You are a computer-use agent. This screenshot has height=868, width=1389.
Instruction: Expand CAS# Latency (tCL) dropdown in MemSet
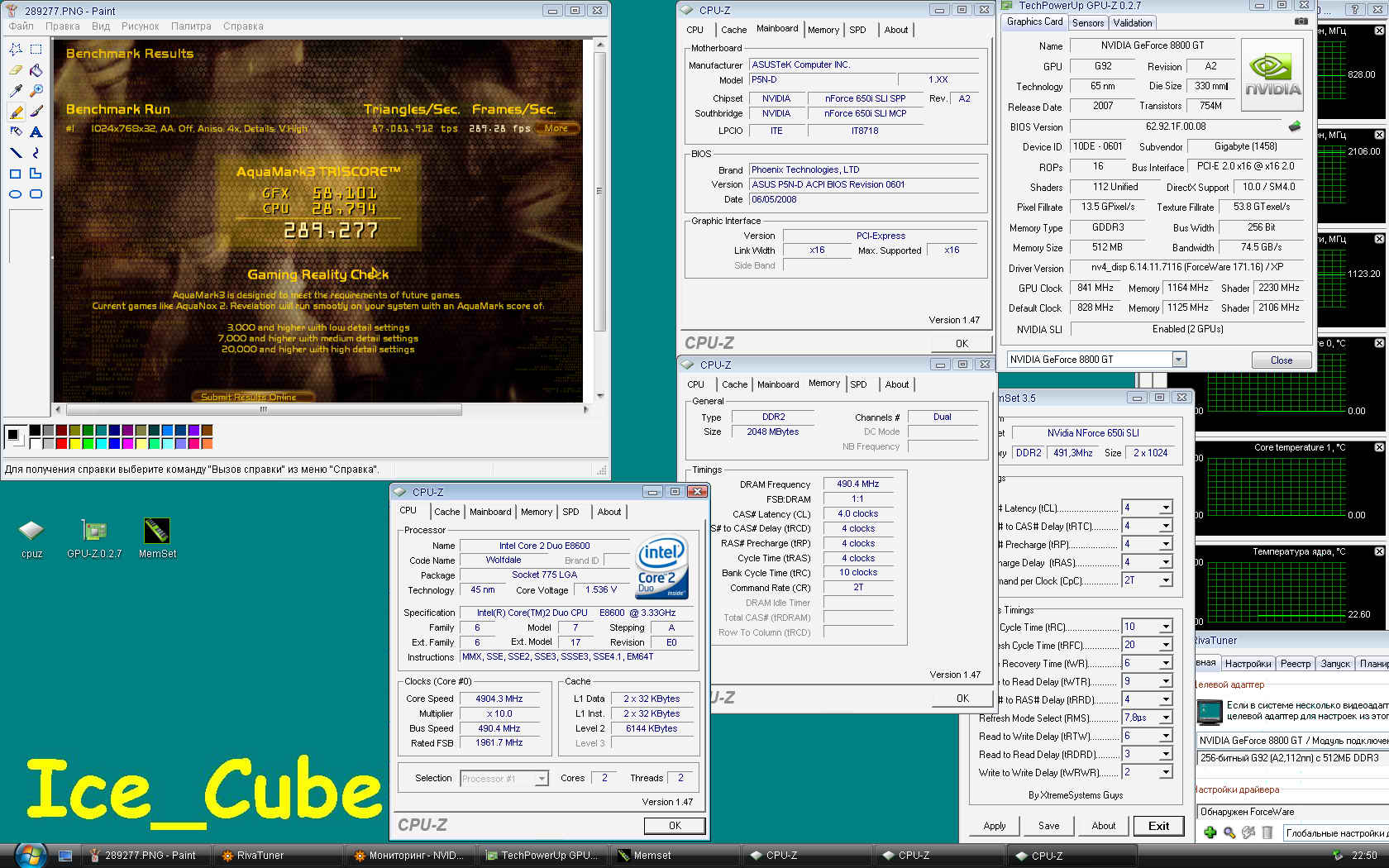(x=1166, y=508)
